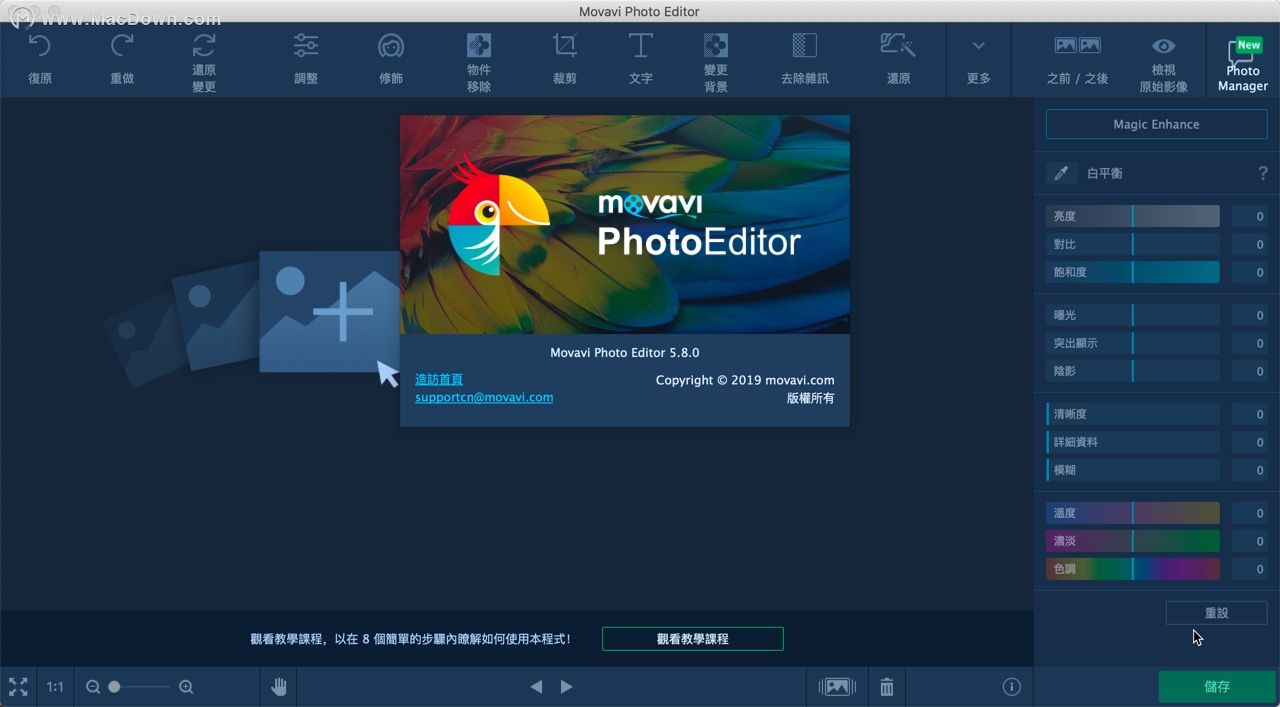Show the image filmstrip gallery icon
This screenshot has width=1280, height=707.
(x=837, y=687)
